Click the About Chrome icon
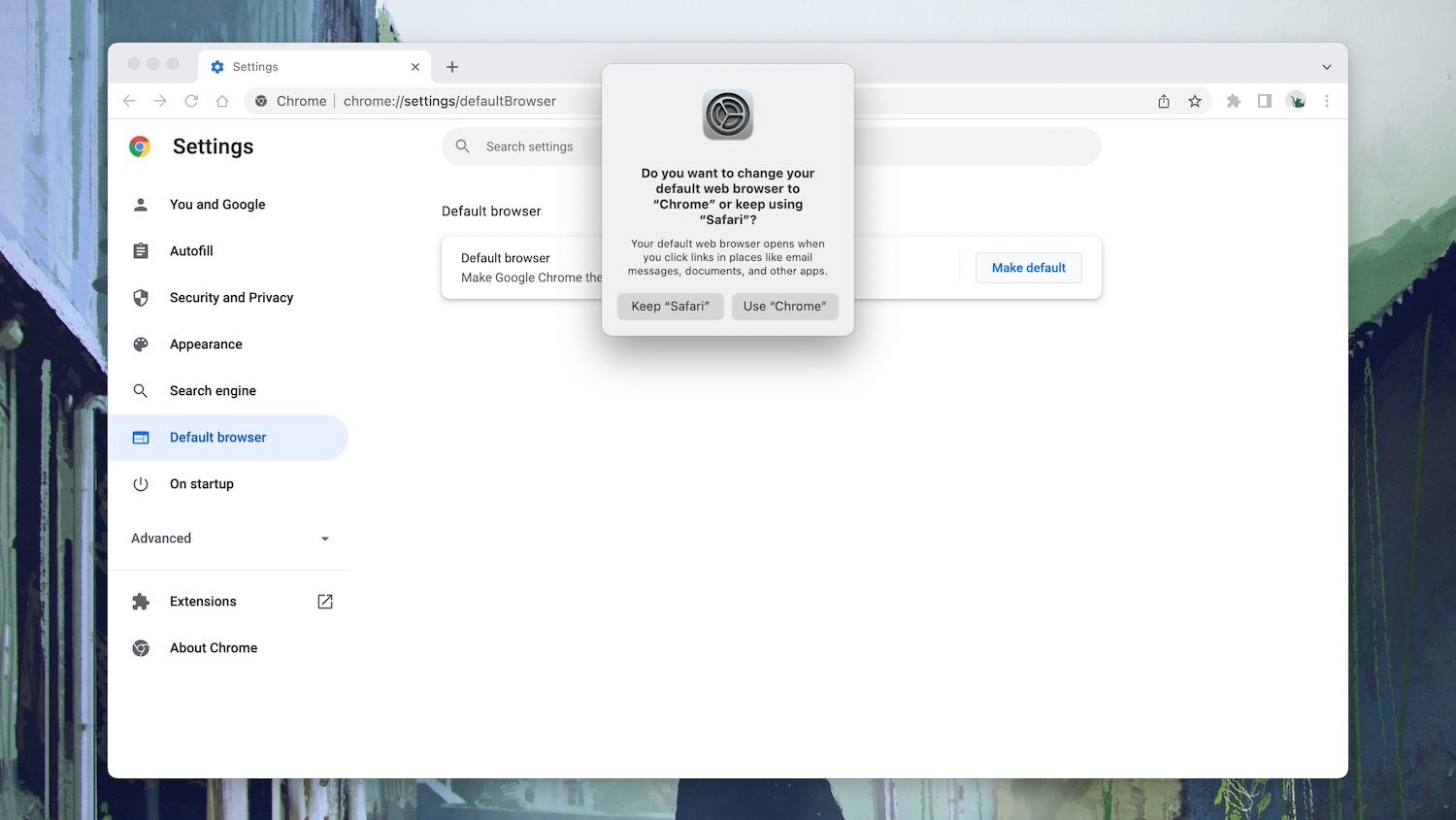This screenshot has width=1456, height=820. point(141,647)
